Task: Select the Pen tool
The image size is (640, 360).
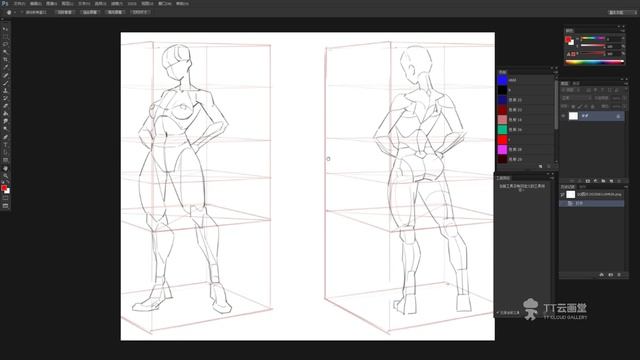Action: [5, 137]
